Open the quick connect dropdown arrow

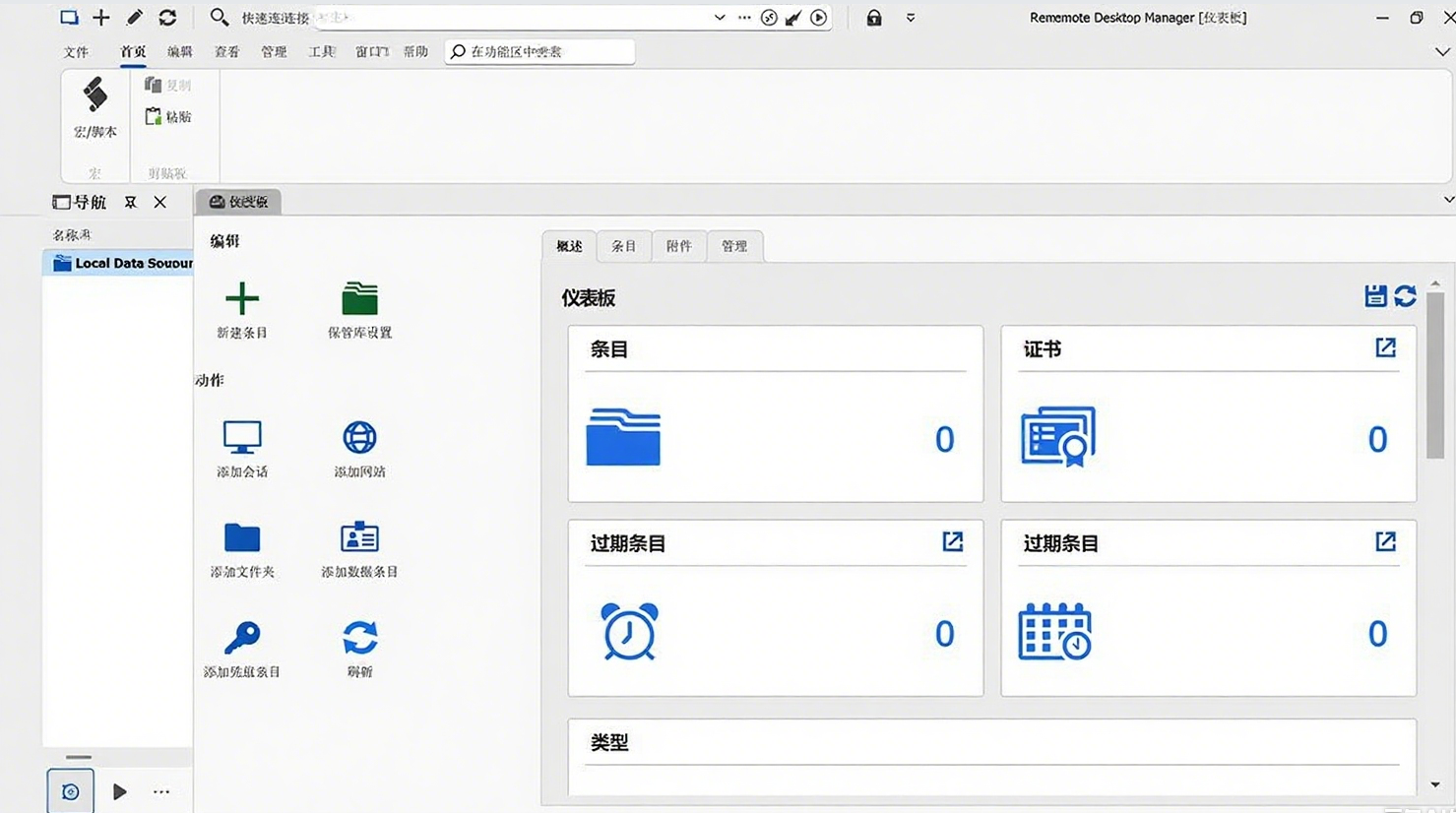tap(720, 18)
